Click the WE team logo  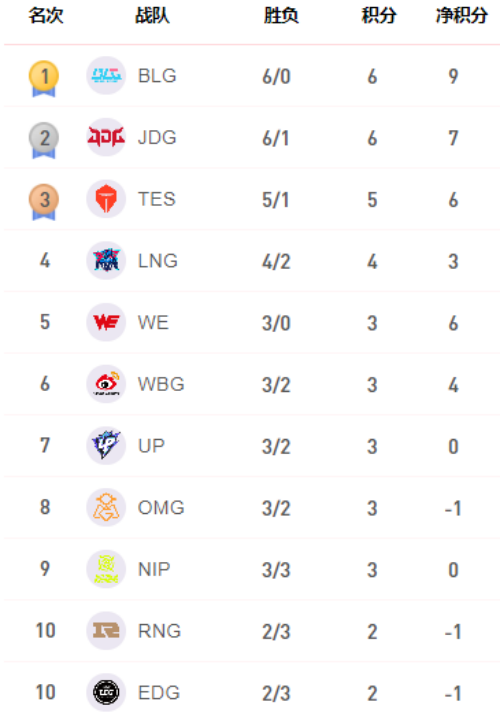coord(106,322)
